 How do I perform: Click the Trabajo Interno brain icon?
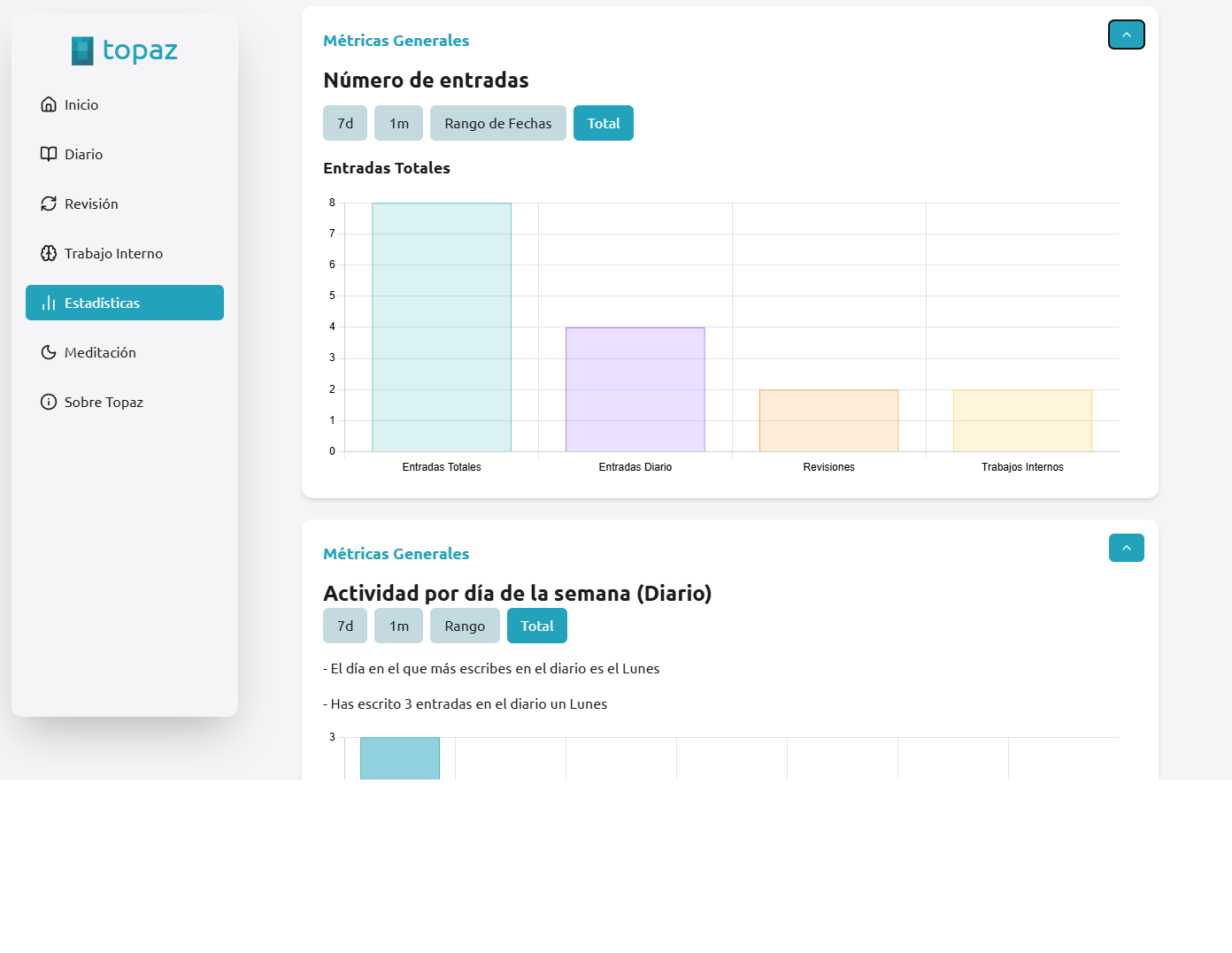point(49,253)
